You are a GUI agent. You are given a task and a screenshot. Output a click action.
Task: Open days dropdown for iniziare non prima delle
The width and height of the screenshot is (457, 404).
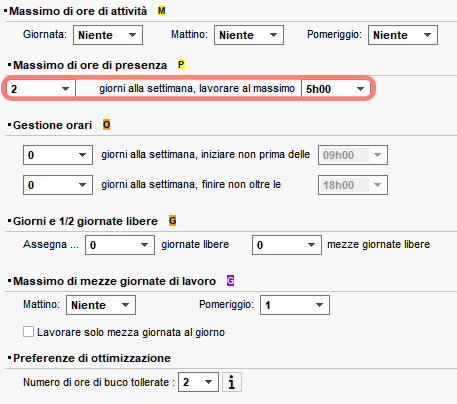pyautogui.click(x=58, y=155)
